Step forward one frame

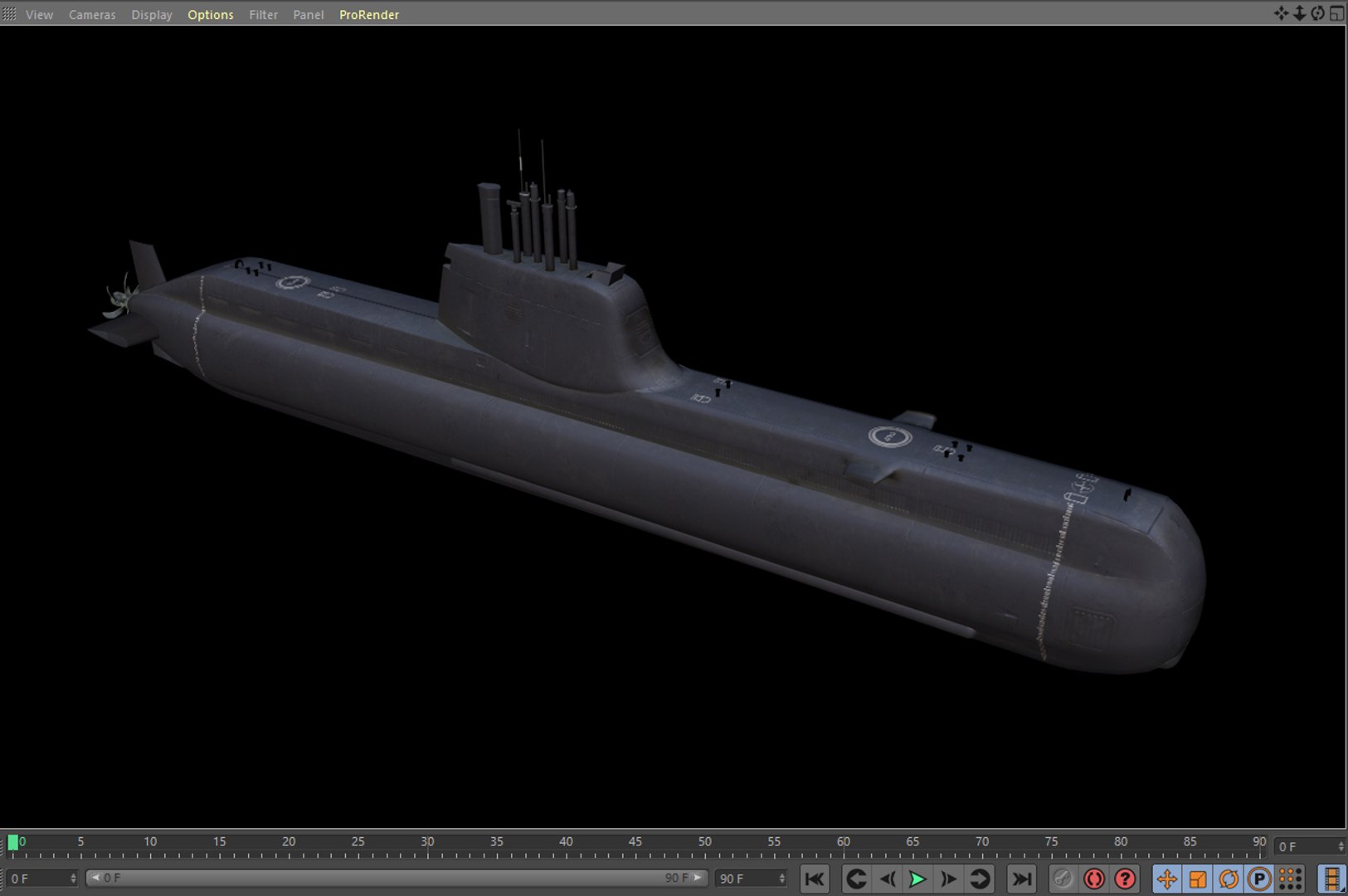(949, 879)
